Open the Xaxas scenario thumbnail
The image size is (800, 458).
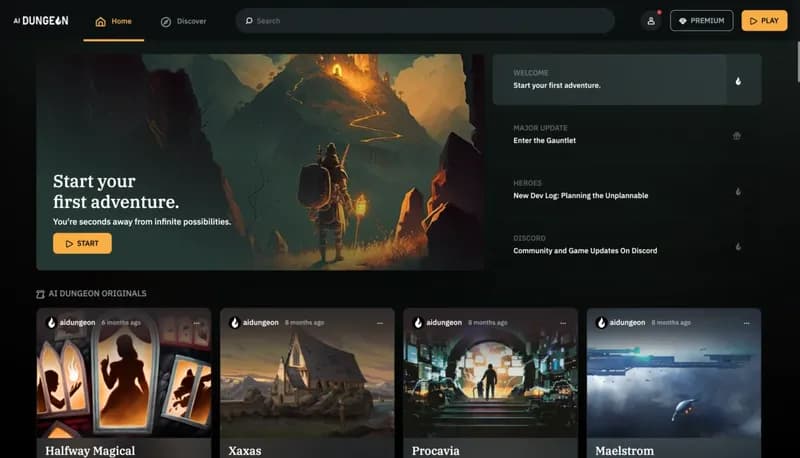(x=307, y=372)
